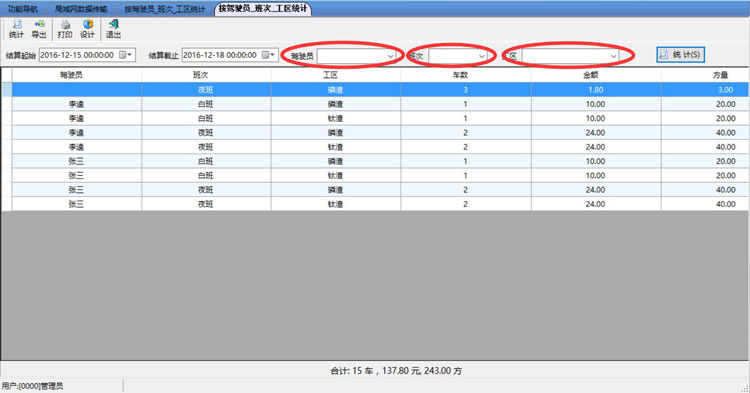The image size is (750, 393).
Task: Click the 驾驶员 column header
Action: coord(77,75)
